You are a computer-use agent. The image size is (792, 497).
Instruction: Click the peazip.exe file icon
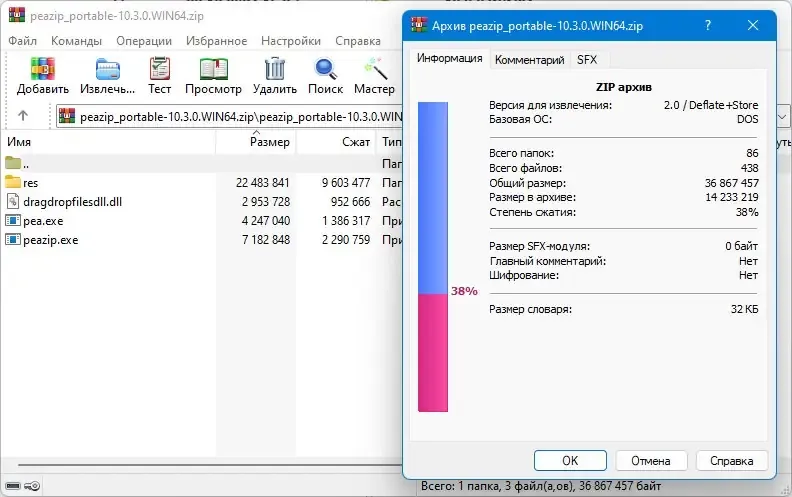(13, 239)
